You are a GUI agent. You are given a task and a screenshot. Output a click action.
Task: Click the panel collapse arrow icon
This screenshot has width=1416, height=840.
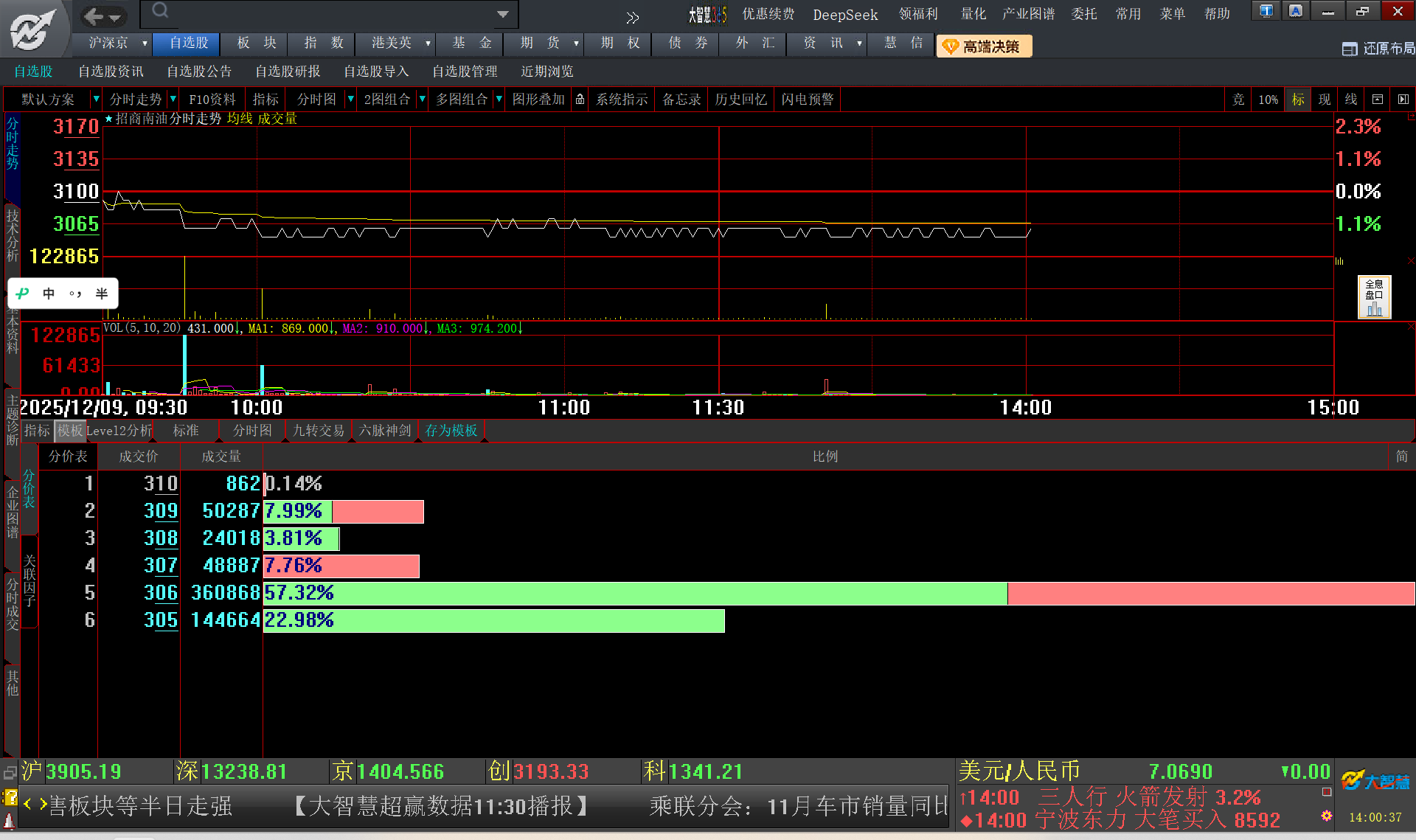[1403, 100]
